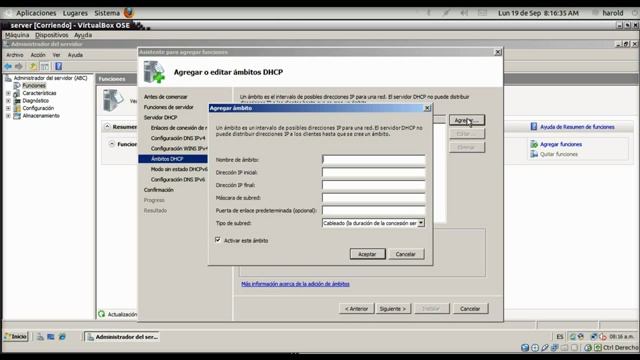Click the Siguiente > wizard button
Screen dimensions: 640x360
(393, 309)
